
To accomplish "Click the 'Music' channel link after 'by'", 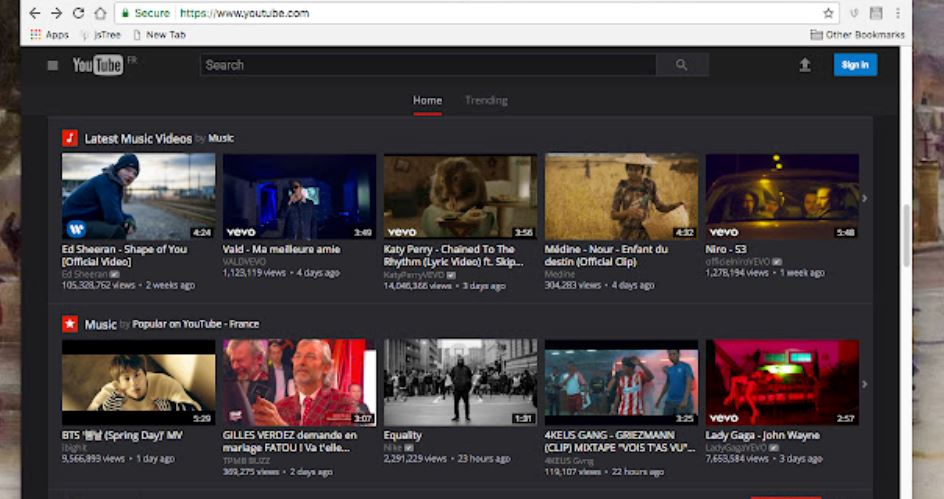I will [221, 138].
